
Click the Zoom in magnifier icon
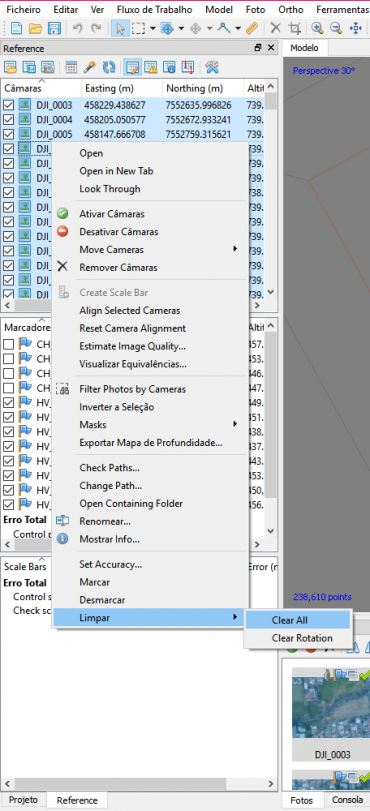[x=318, y=29]
